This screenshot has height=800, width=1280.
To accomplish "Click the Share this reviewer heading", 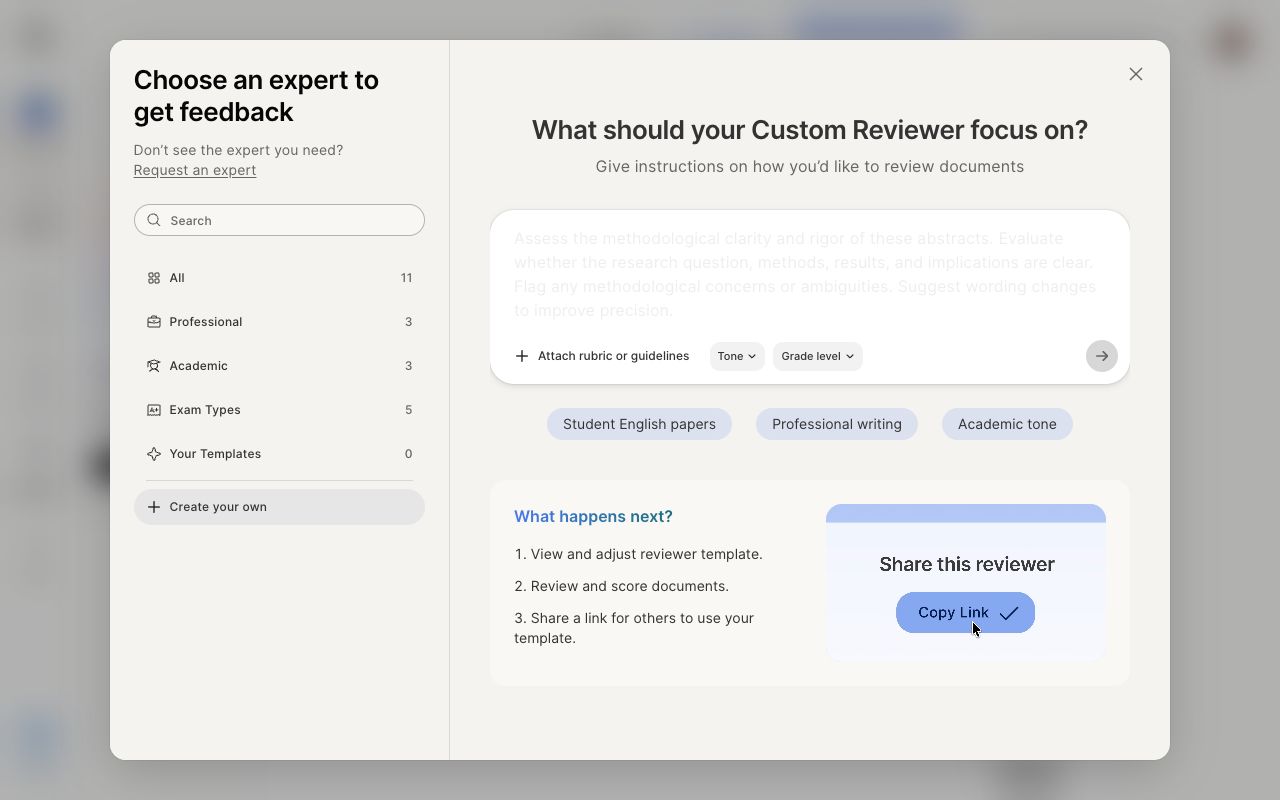I will click(967, 564).
